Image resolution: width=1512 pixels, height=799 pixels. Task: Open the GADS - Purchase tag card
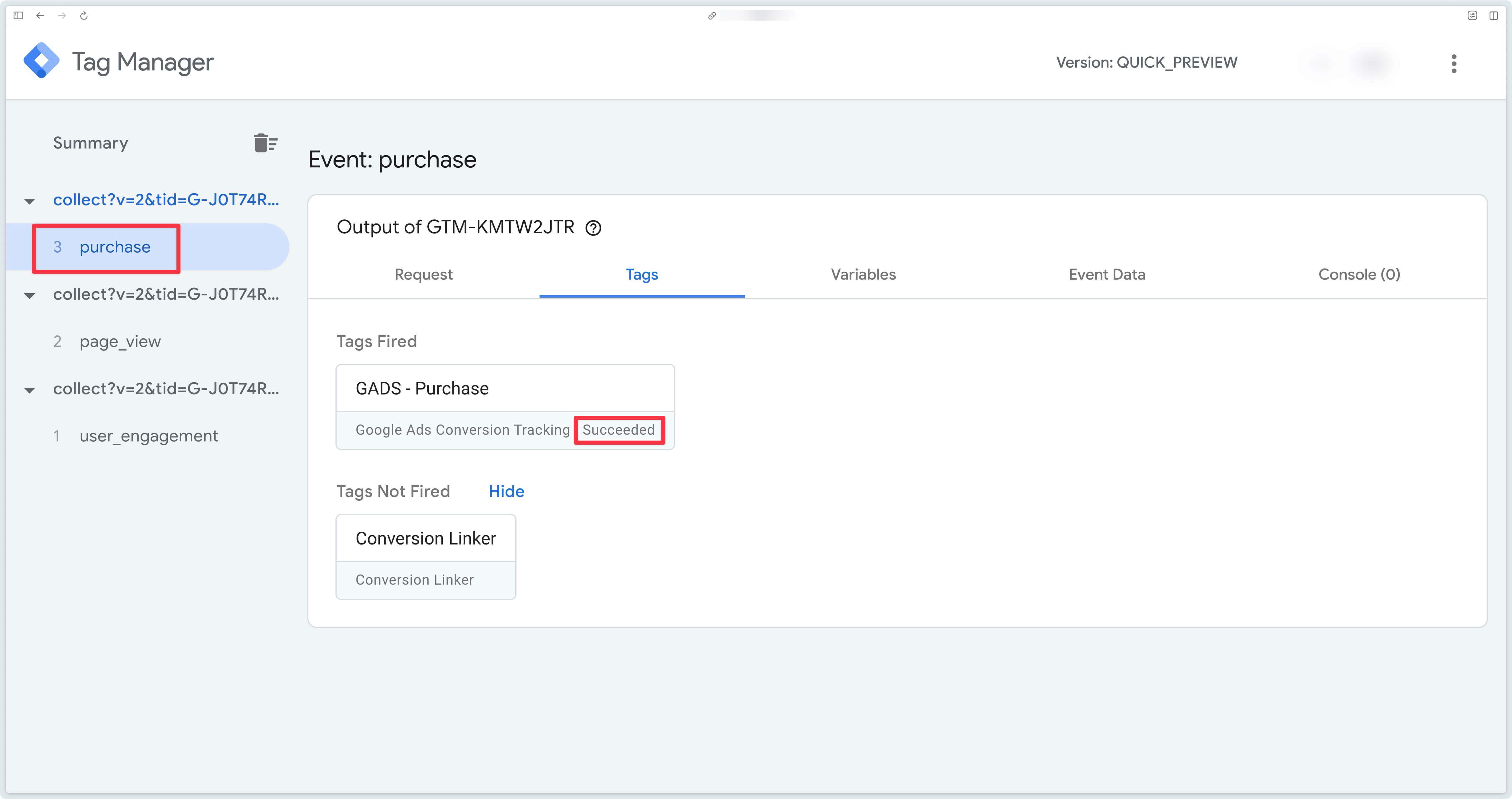tap(505, 407)
